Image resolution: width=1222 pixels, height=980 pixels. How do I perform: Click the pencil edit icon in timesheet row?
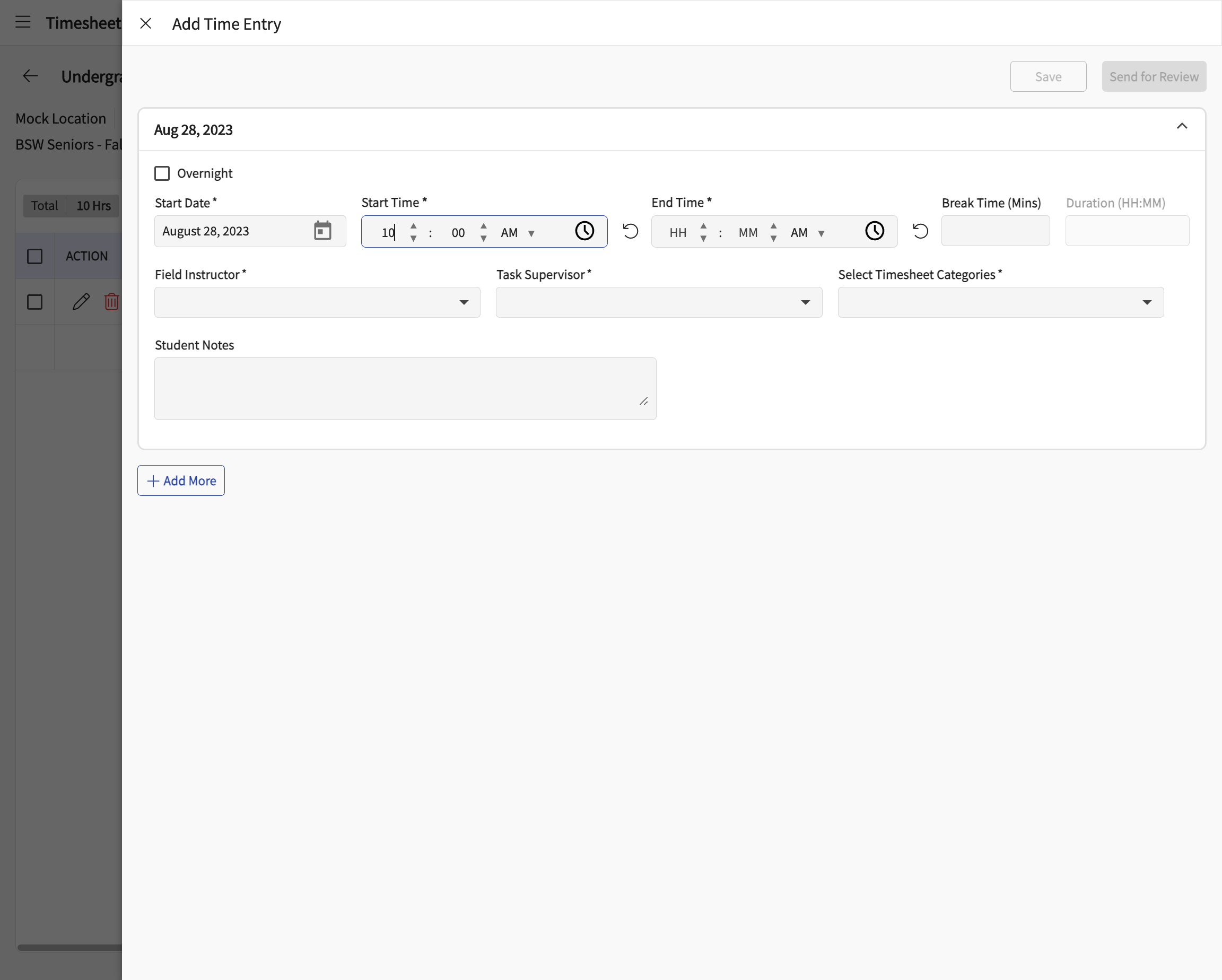tap(81, 302)
